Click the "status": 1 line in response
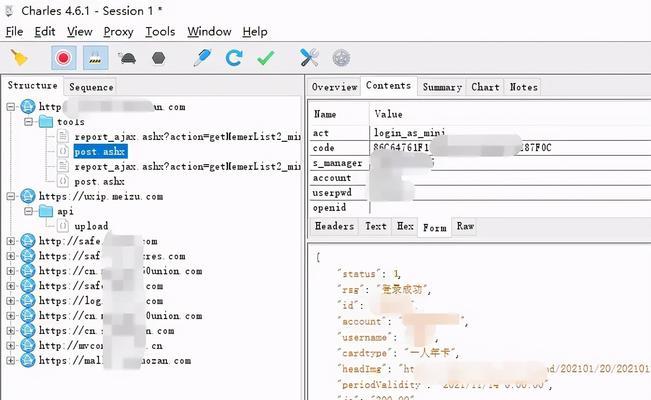This screenshot has width=651, height=400. coord(370,274)
